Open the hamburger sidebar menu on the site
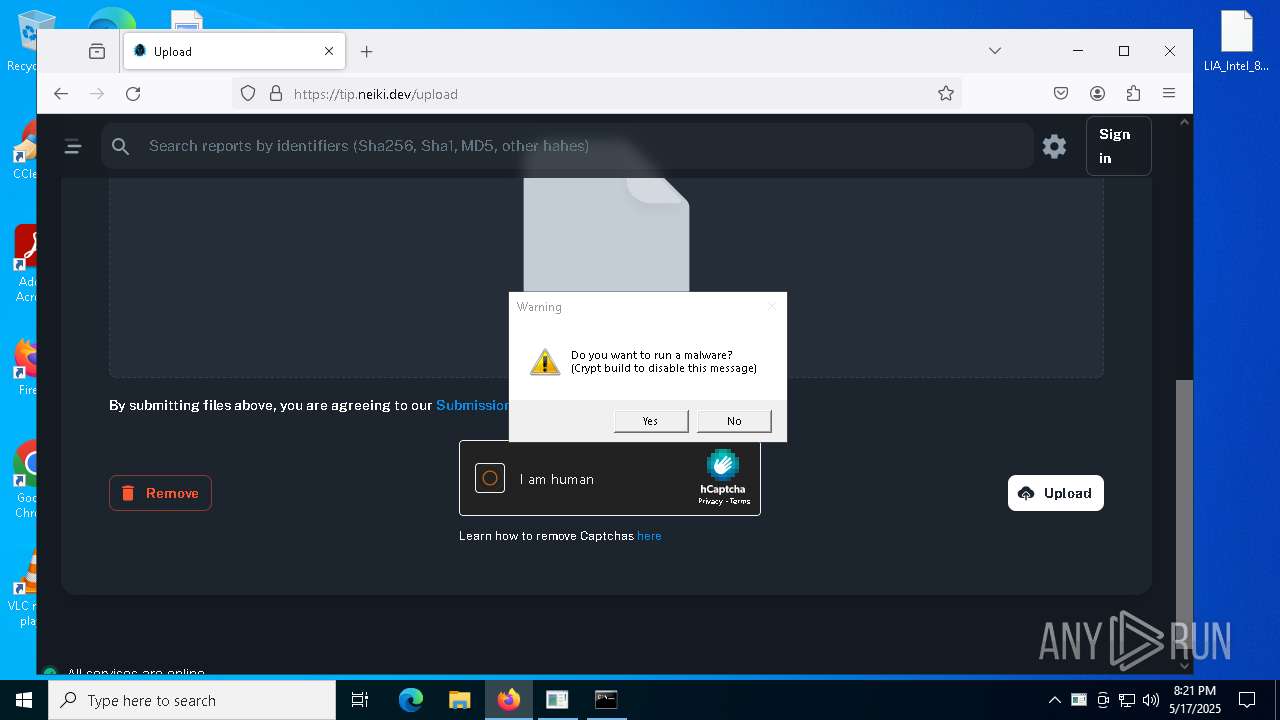 73,146
